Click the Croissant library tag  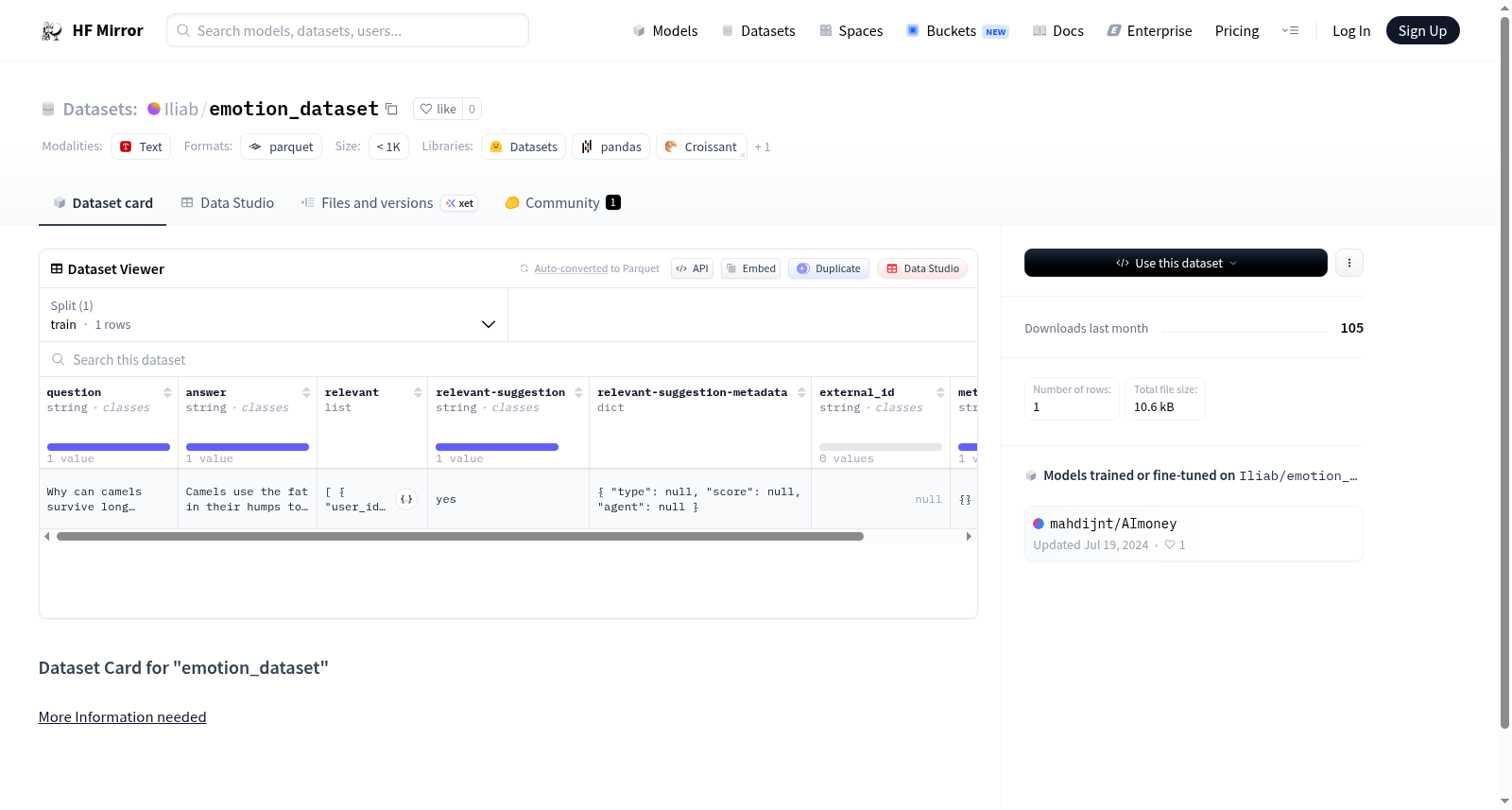tap(701, 146)
